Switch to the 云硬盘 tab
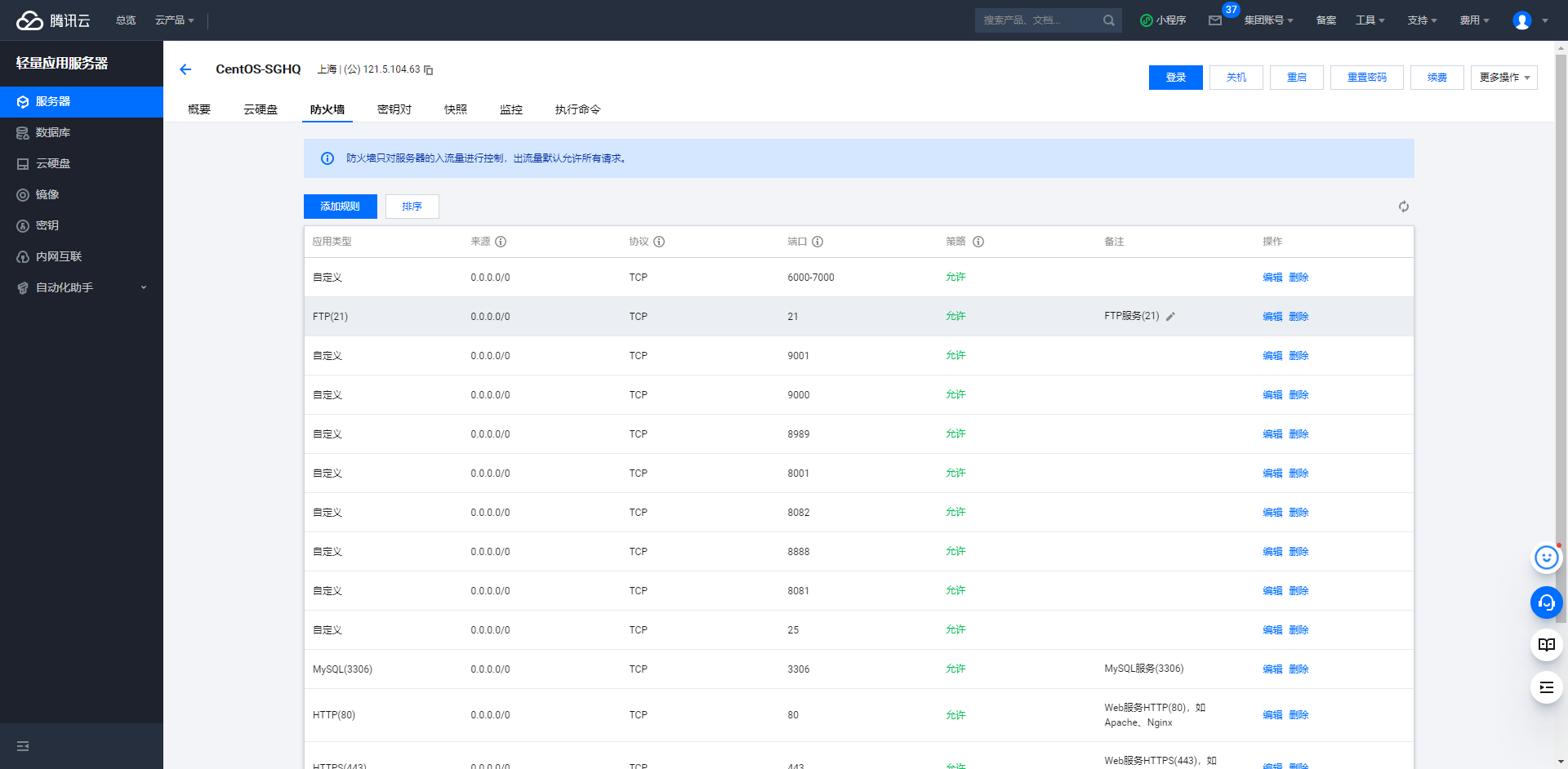 [x=261, y=109]
